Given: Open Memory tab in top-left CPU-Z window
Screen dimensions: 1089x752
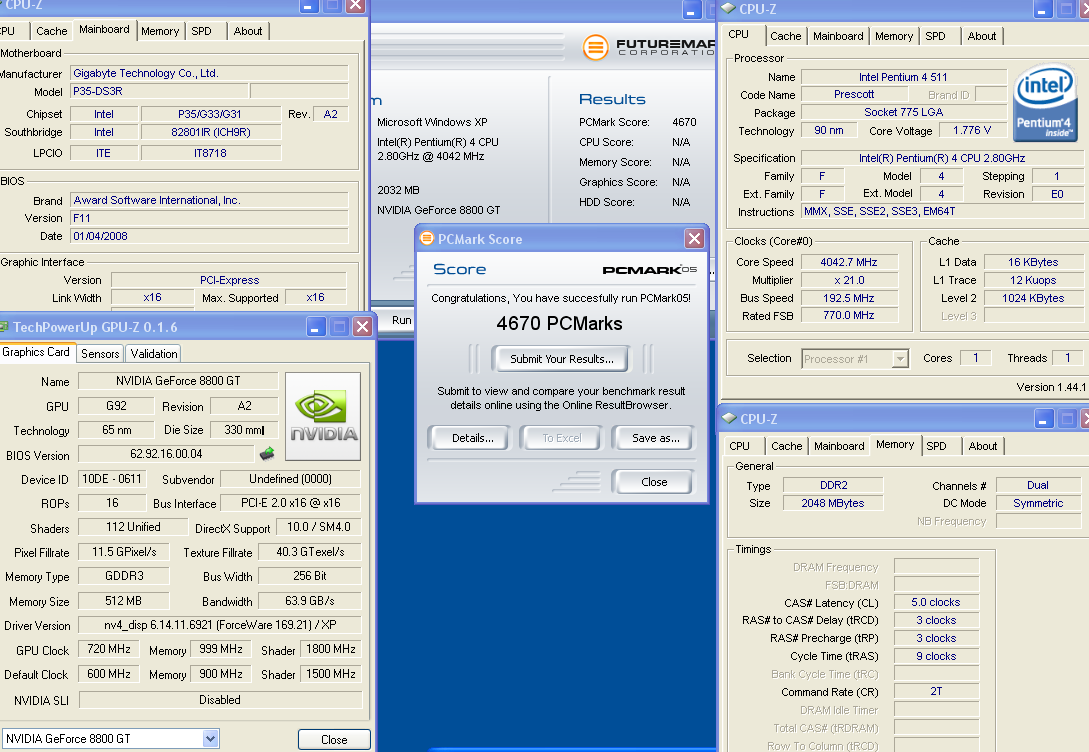Looking at the screenshot, I should [x=160, y=31].
